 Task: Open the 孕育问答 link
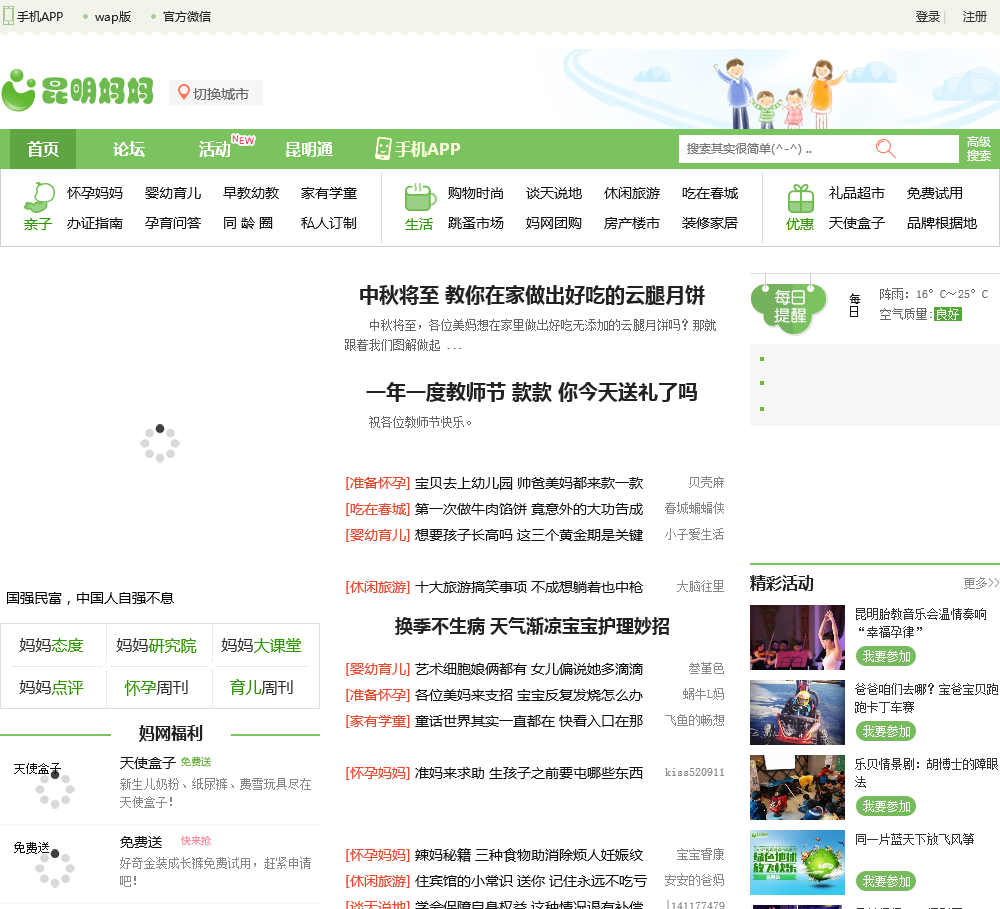point(173,223)
